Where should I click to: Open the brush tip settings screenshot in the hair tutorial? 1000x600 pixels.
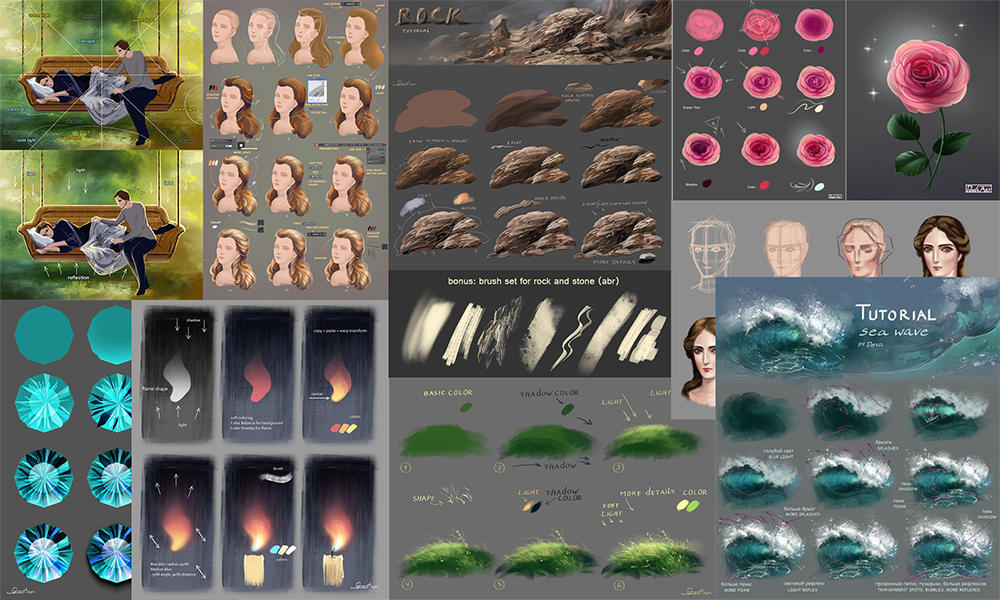pos(315,93)
